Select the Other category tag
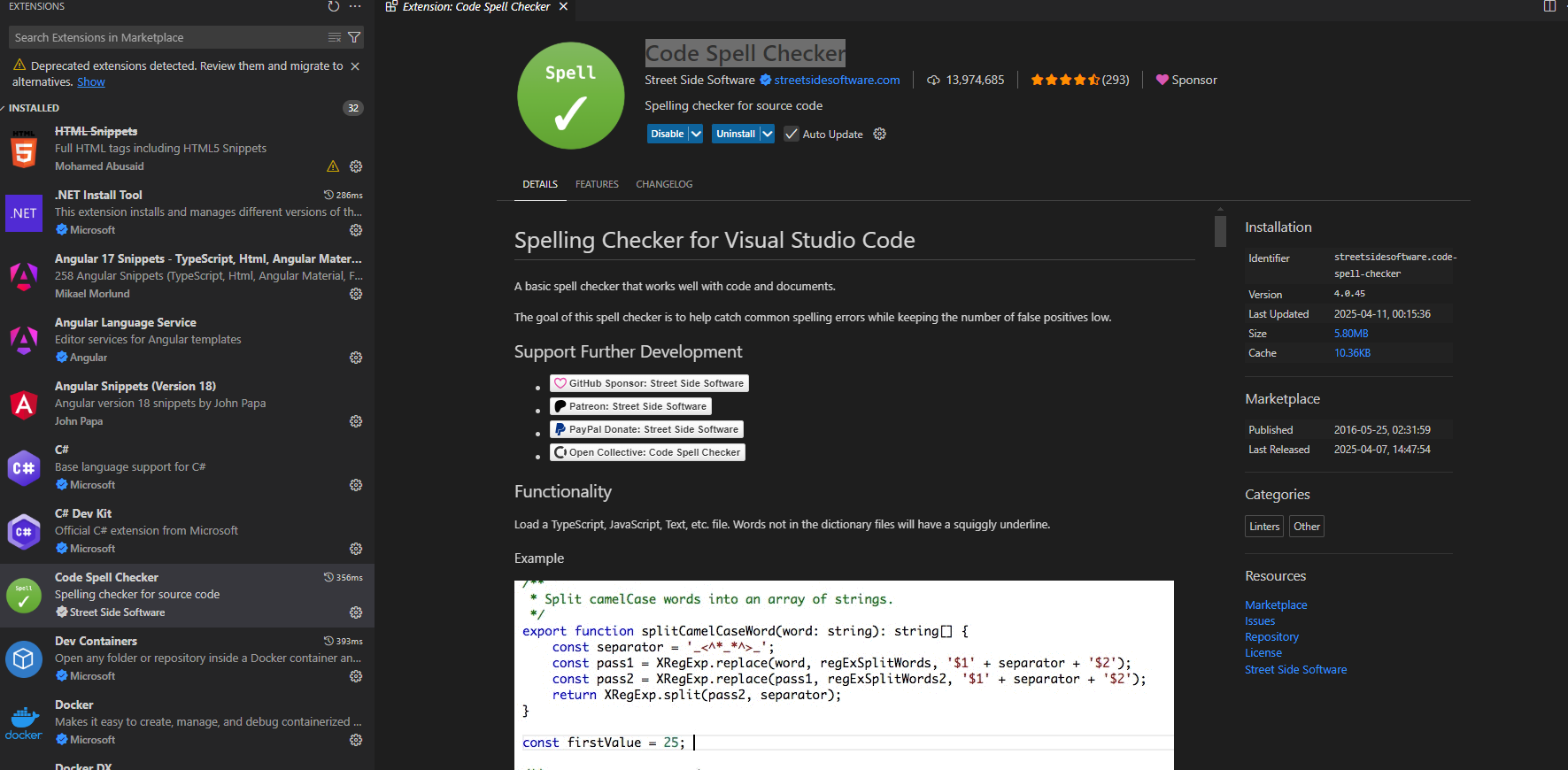Viewport: 1568px width, 770px height. 1307,527
